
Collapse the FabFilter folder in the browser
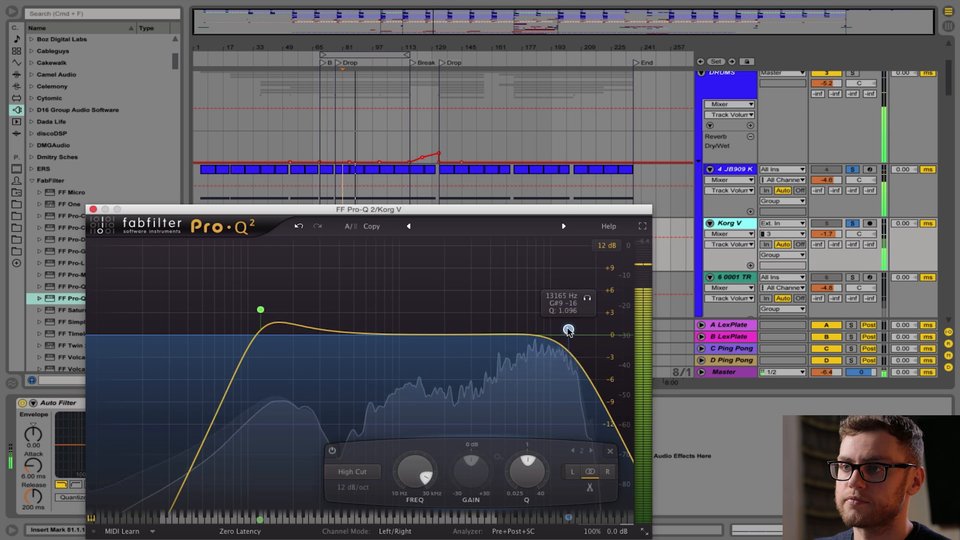coord(32,181)
